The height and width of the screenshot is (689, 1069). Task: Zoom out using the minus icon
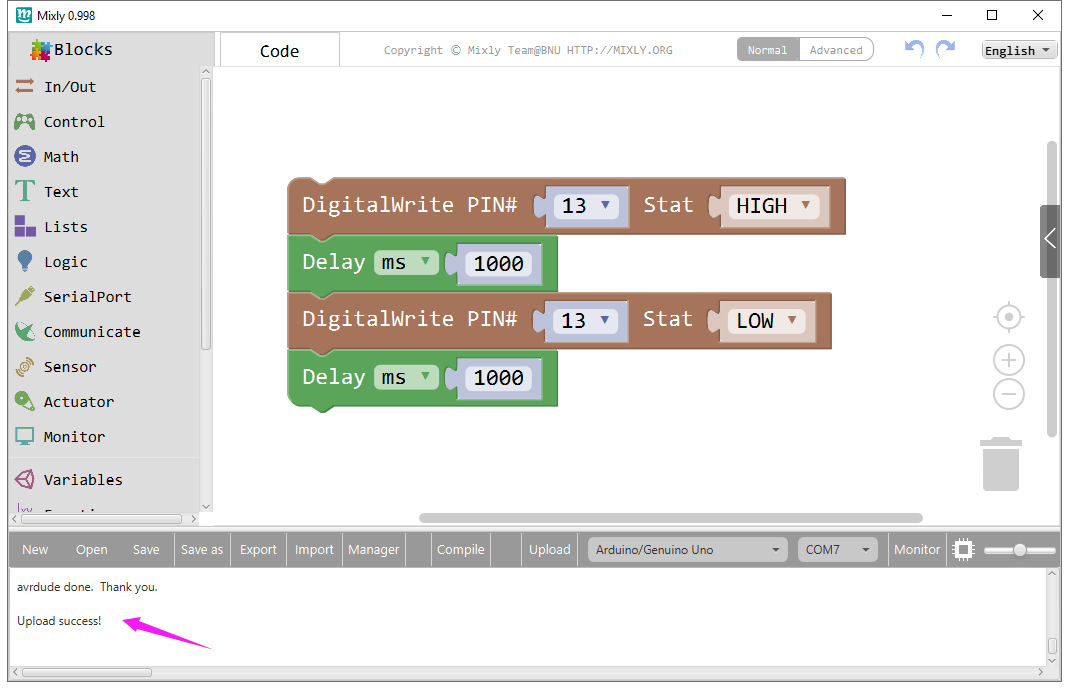point(1009,394)
